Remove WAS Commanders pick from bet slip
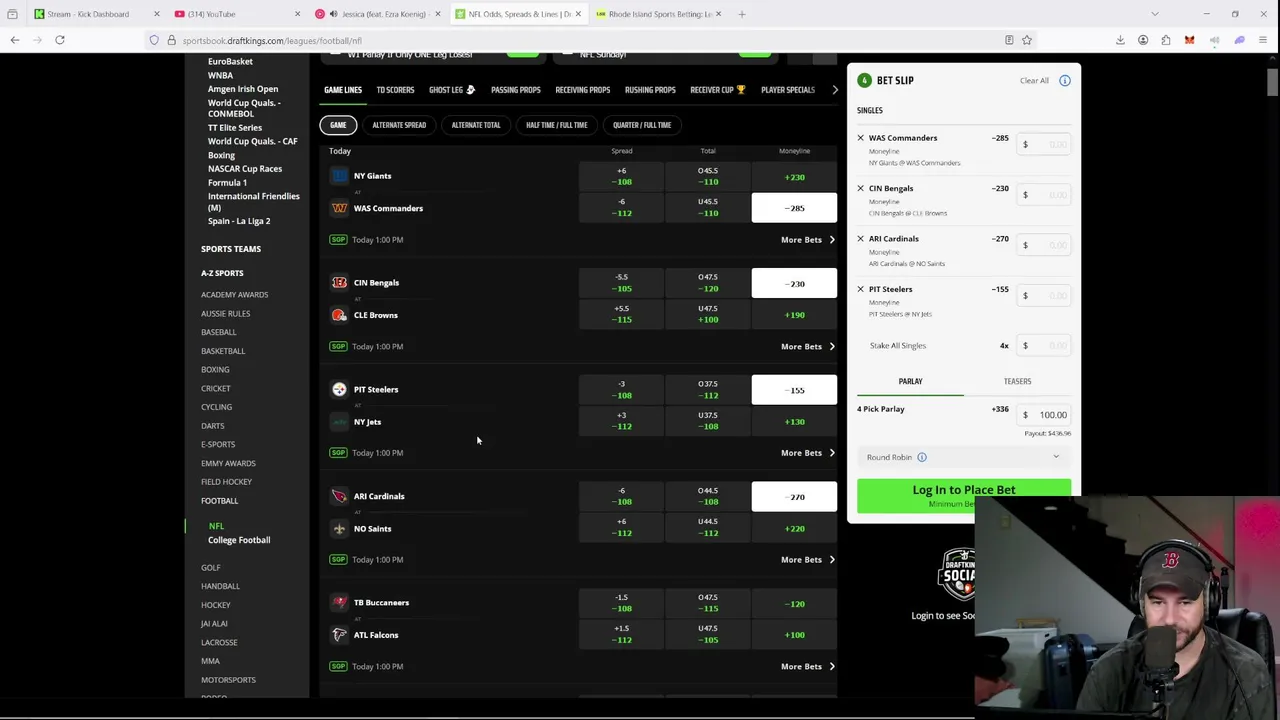This screenshot has width=1280, height=720. click(860, 138)
